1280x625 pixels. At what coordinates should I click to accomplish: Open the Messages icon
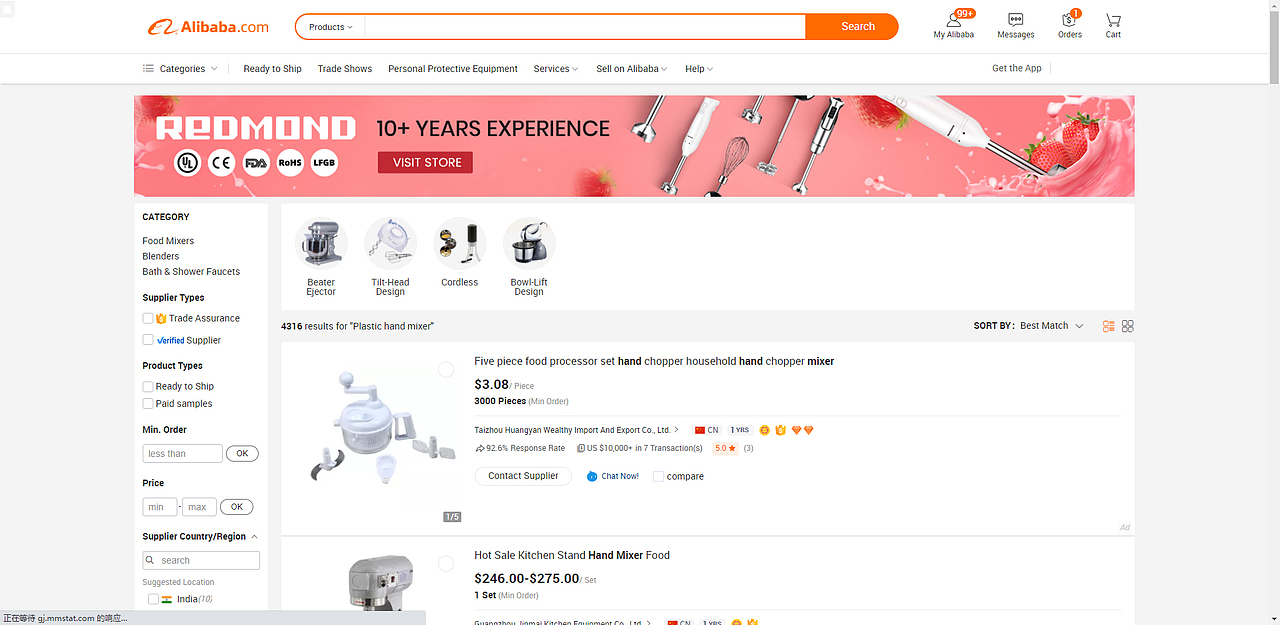coord(1015,21)
